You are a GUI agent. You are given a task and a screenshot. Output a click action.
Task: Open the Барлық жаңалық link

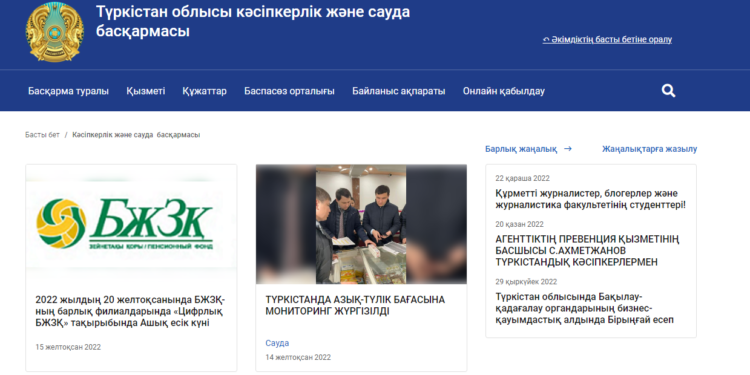tap(521, 149)
